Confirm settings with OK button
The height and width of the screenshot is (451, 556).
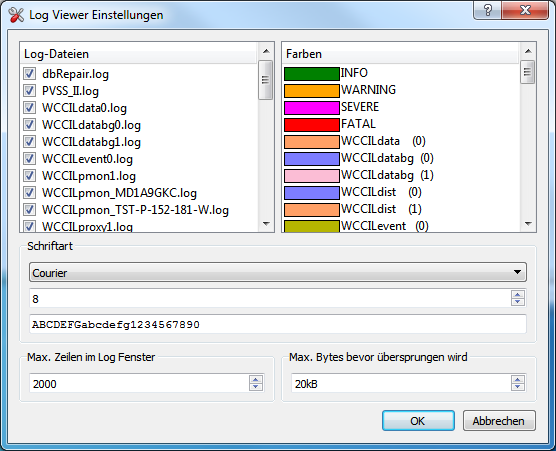coord(418,421)
